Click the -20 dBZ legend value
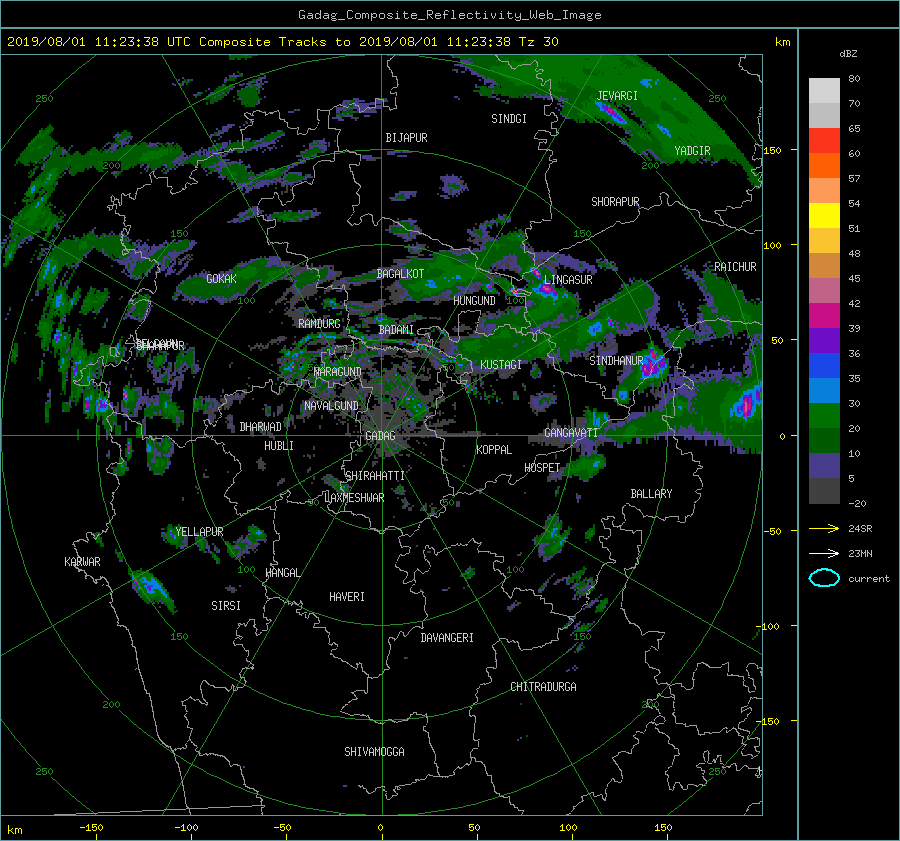900x841 pixels. tap(857, 503)
